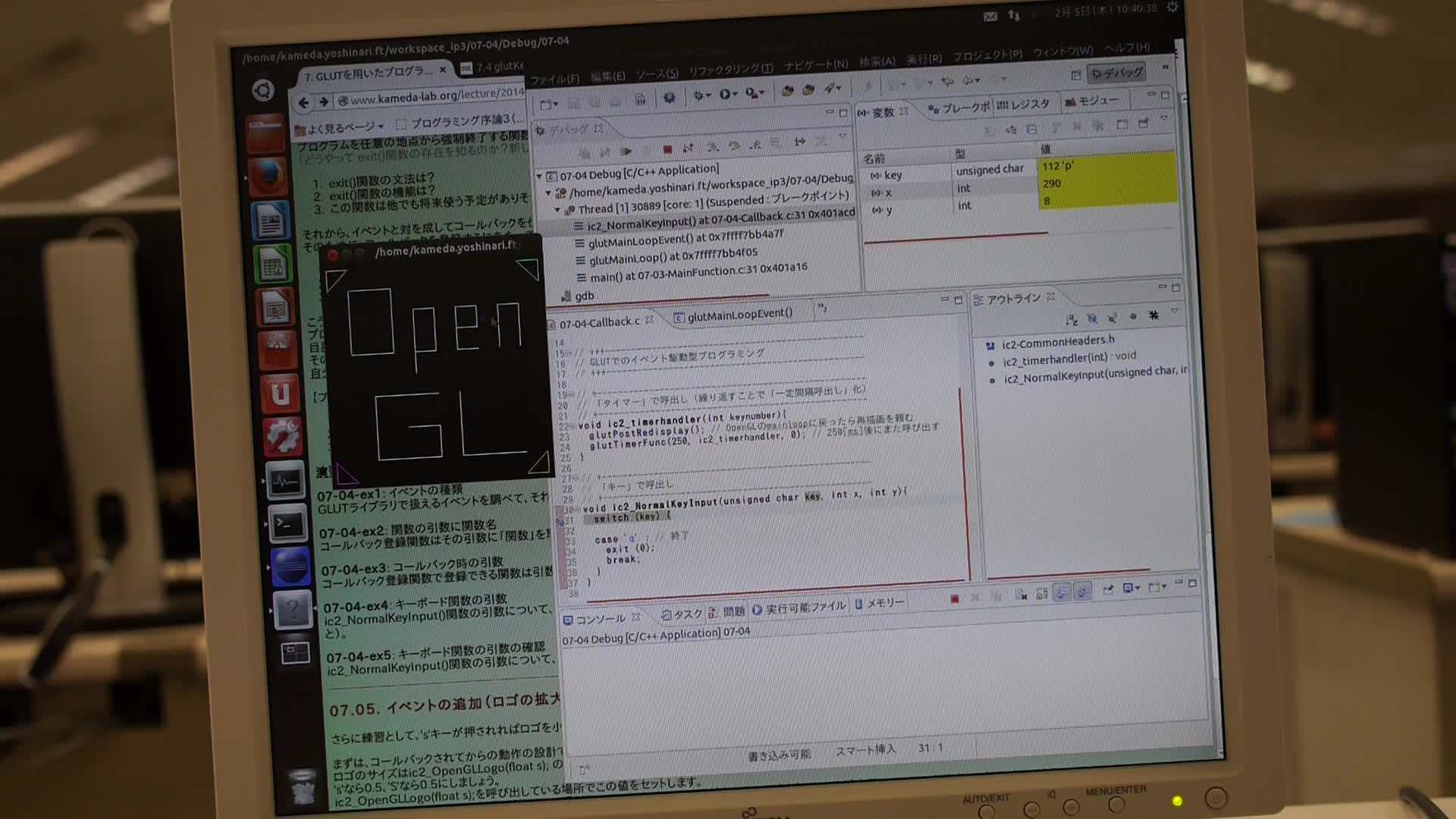Switch to the 実行可能ファイル tab
The image size is (1456, 819).
click(x=799, y=608)
